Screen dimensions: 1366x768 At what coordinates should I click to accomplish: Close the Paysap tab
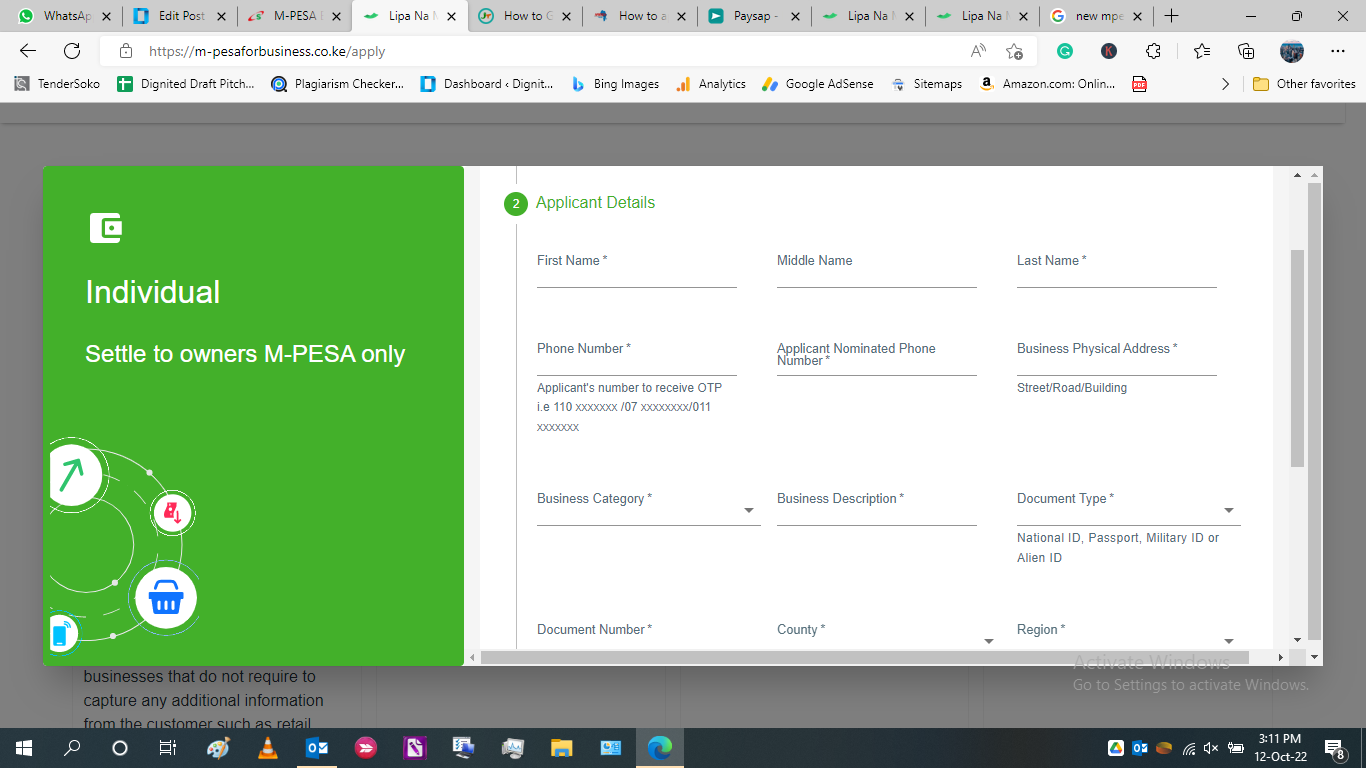click(796, 16)
